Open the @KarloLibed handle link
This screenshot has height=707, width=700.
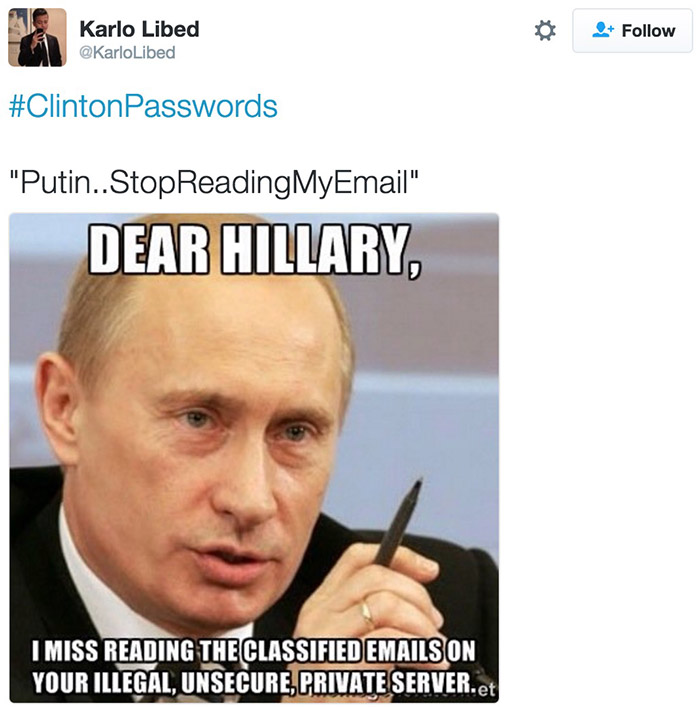127,52
